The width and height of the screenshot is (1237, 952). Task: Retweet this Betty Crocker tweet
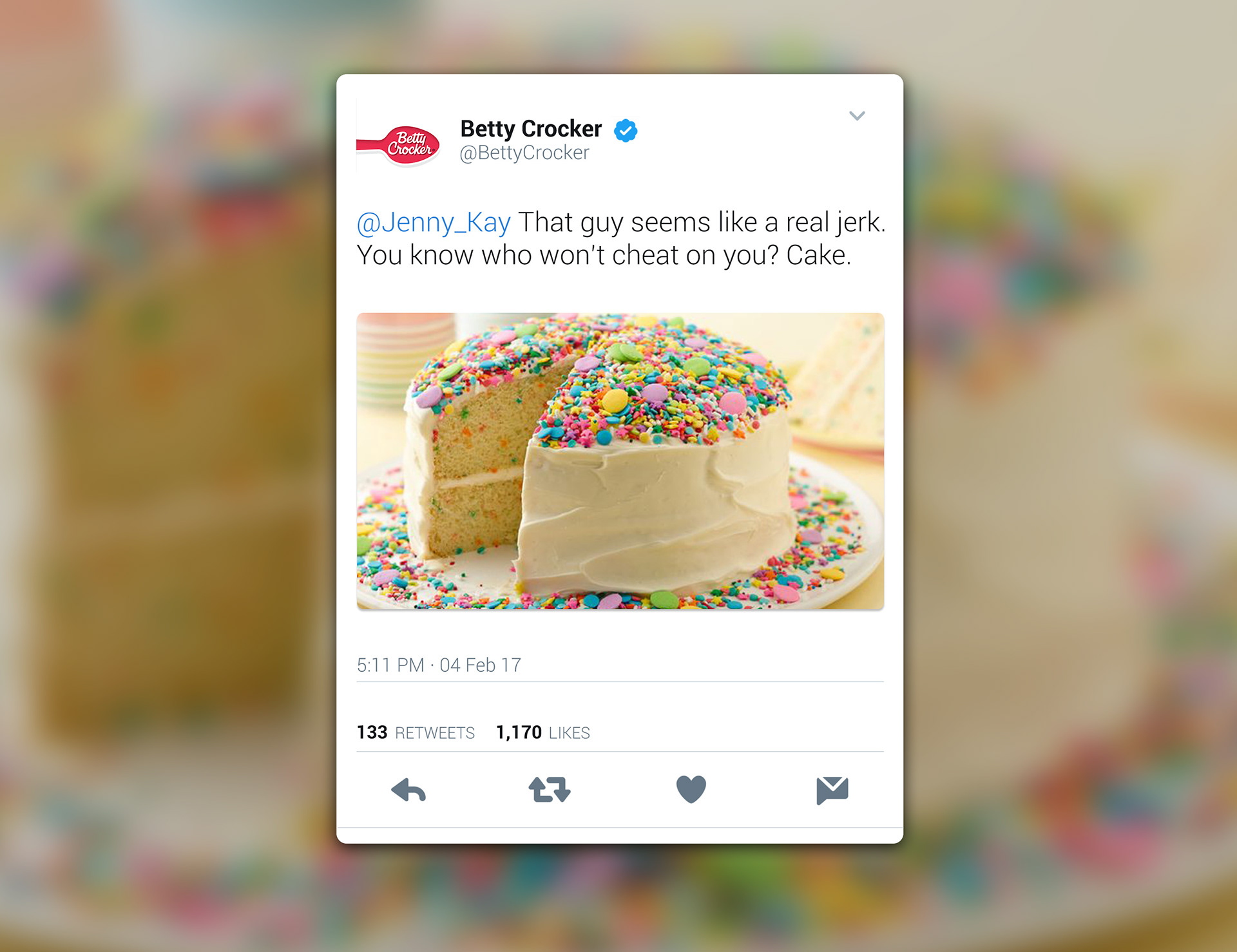coord(550,790)
